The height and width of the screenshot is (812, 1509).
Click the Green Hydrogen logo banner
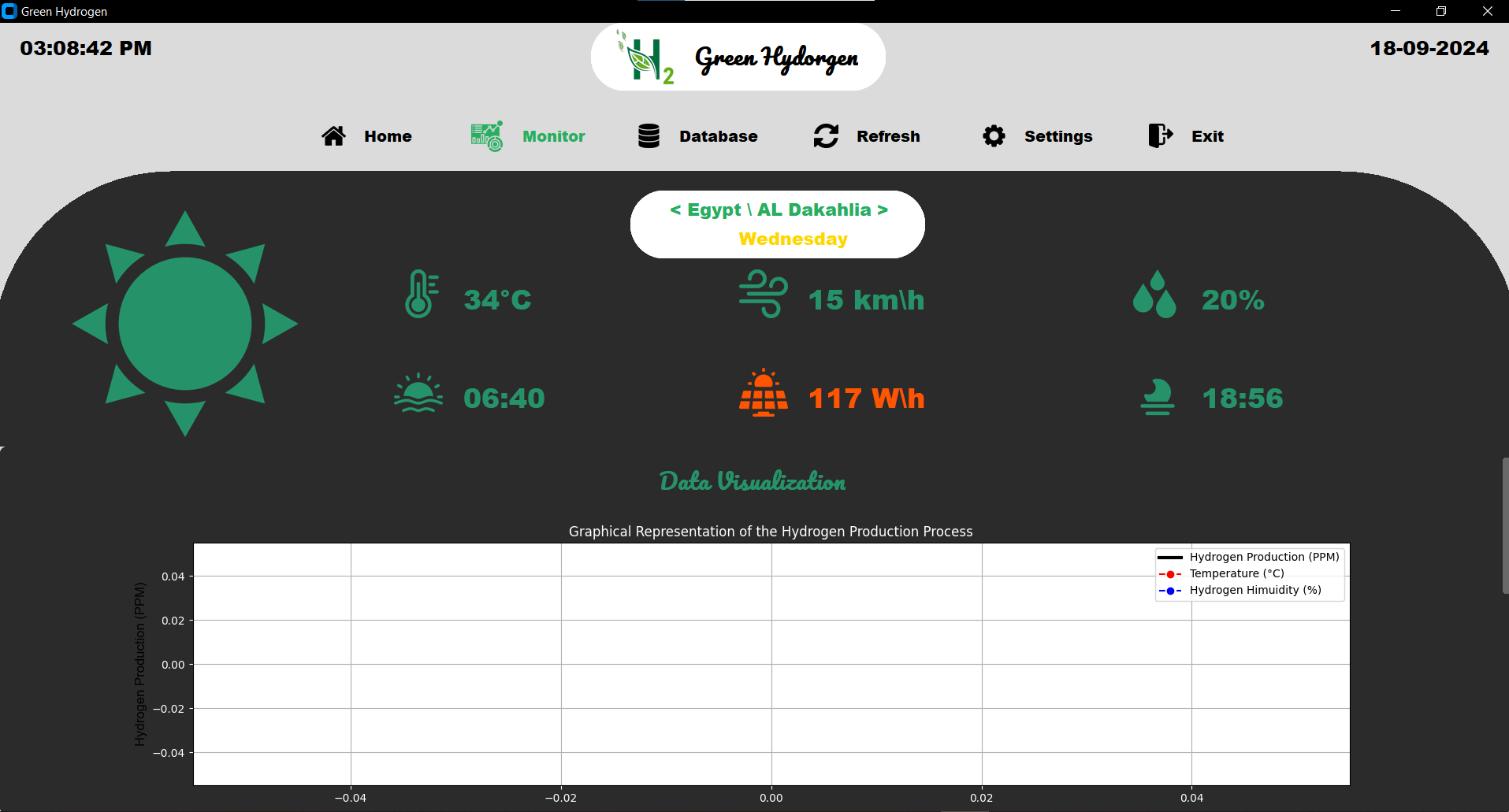coord(738,57)
